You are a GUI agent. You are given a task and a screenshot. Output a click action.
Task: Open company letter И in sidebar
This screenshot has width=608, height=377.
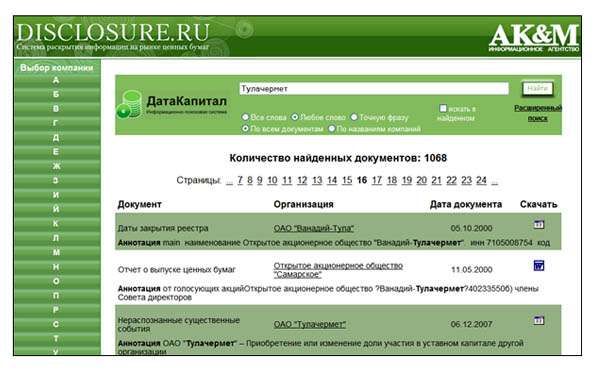click(57, 195)
